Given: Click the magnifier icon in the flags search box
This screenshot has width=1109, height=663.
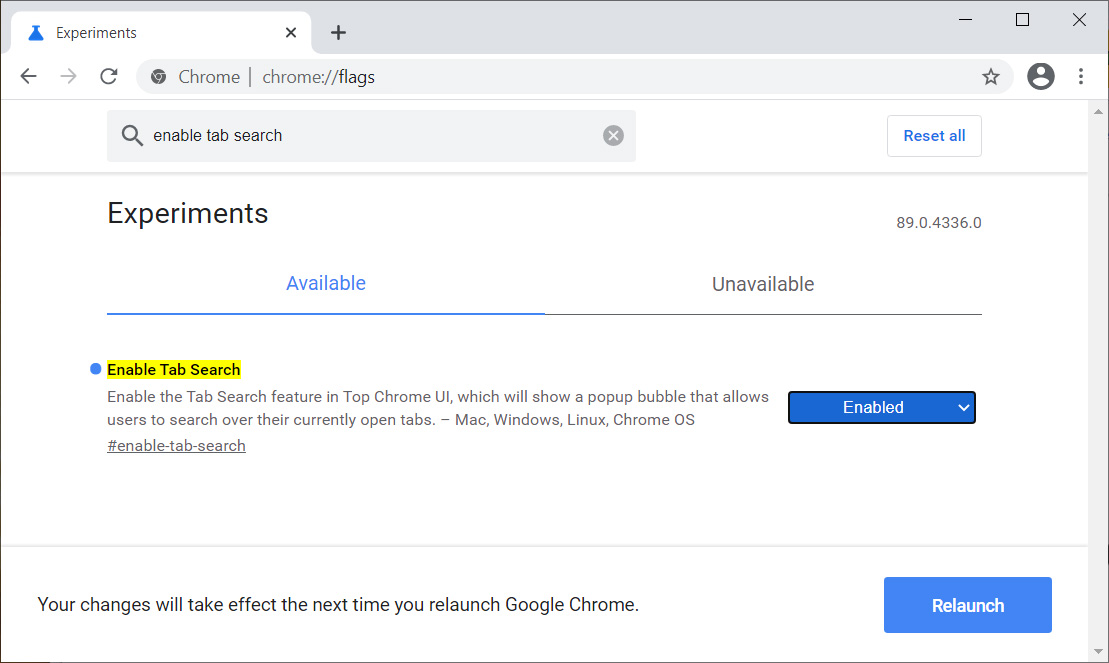Looking at the screenshot, I should 132,135.
